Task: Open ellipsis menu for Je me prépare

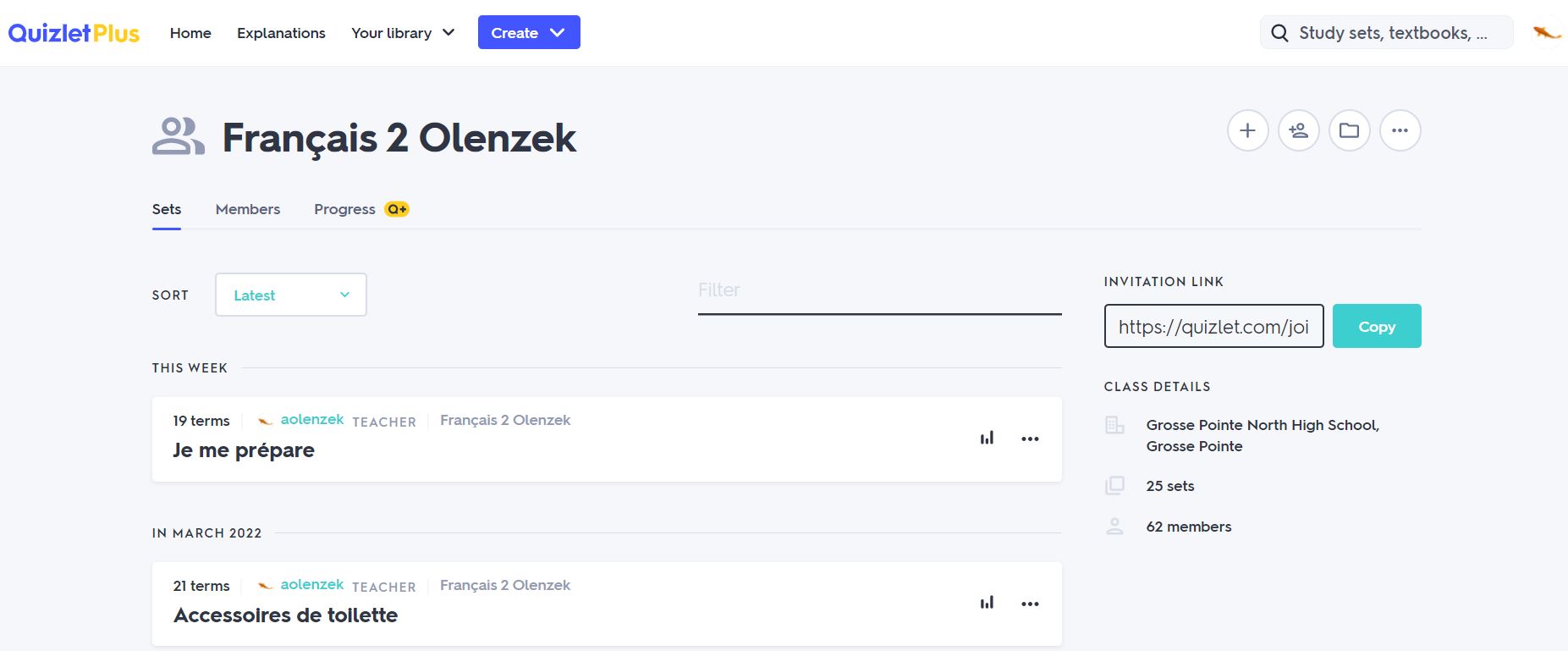Action: (x=1030, y=439)
